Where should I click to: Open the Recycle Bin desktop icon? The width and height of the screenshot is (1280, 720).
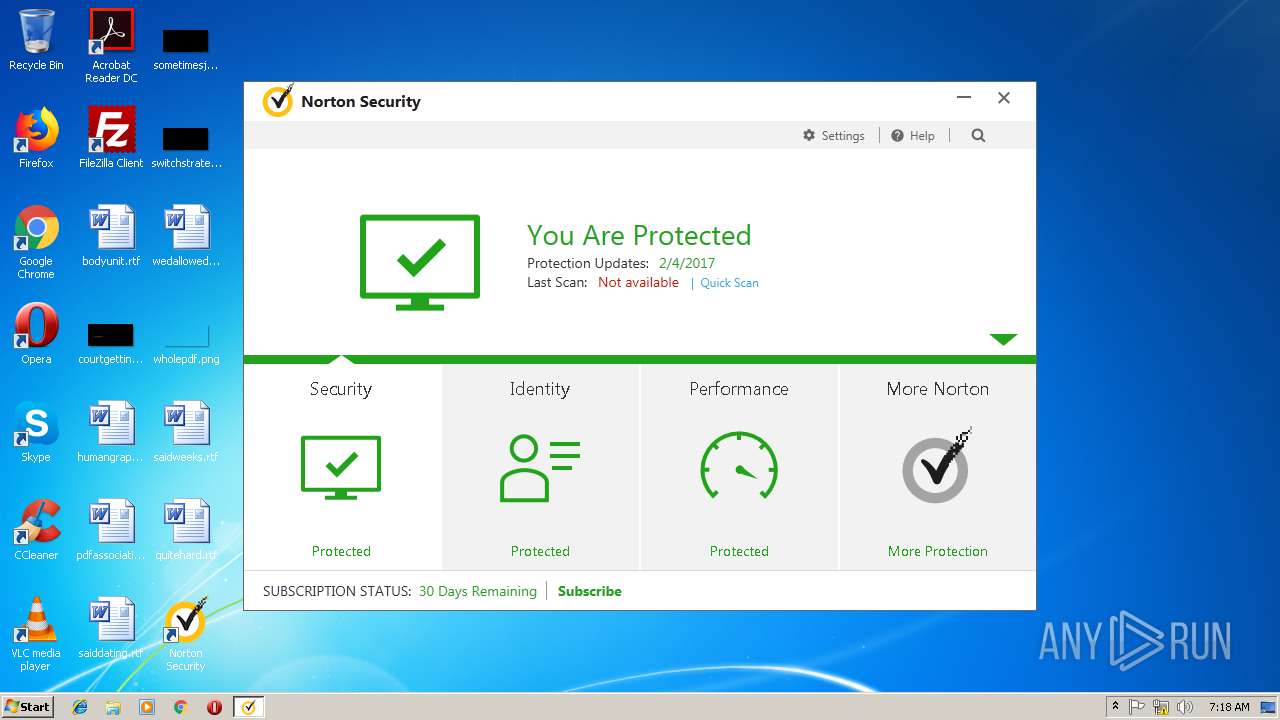[36, 40]
